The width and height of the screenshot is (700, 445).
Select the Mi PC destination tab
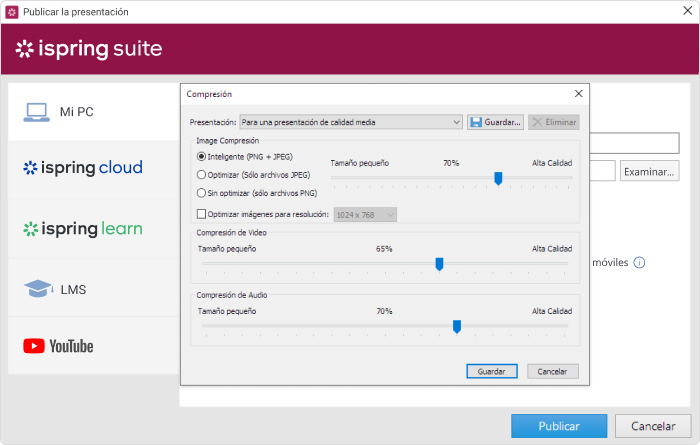[x=94, y=112]
